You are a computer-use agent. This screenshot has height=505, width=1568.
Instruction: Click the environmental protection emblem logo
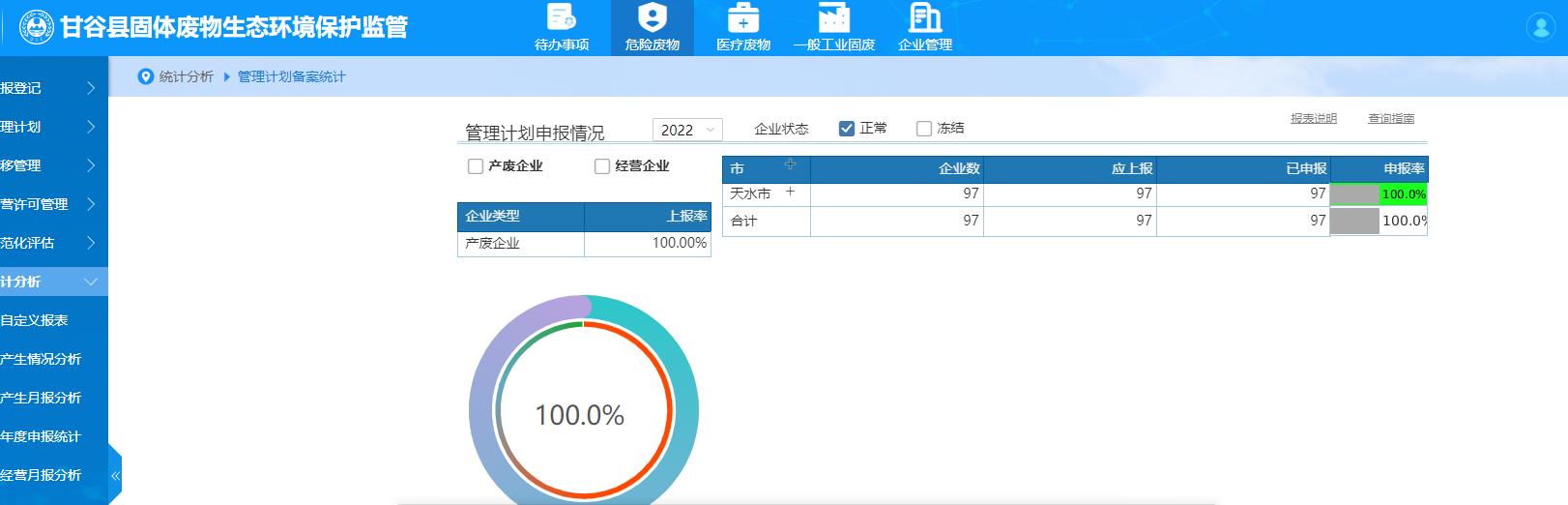[37, 27]
